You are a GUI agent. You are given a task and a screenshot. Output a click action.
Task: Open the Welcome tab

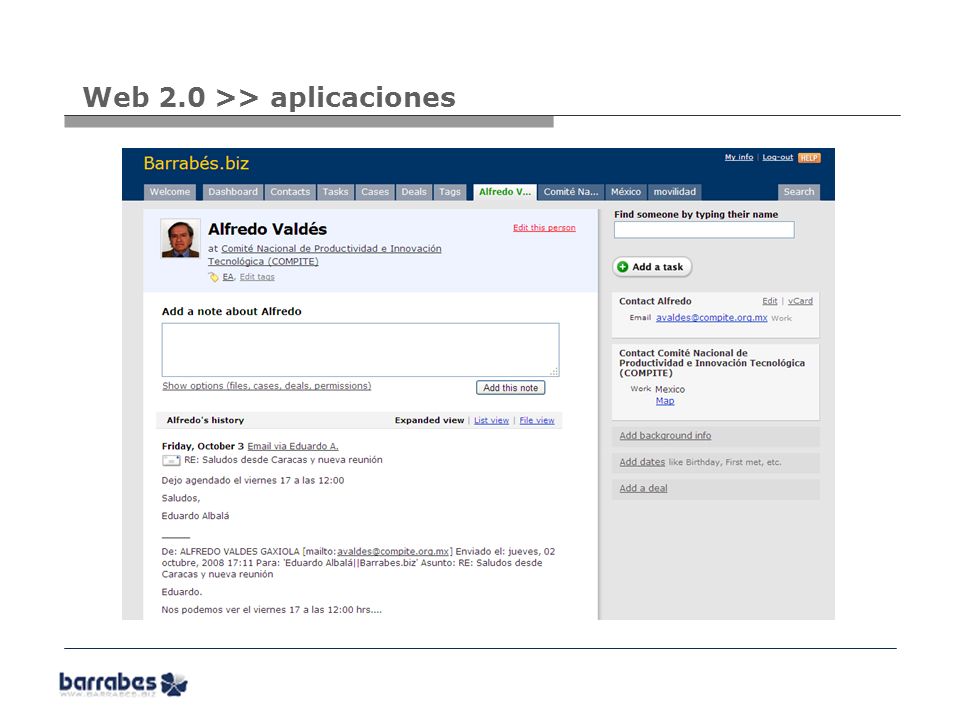coord(170,192)
